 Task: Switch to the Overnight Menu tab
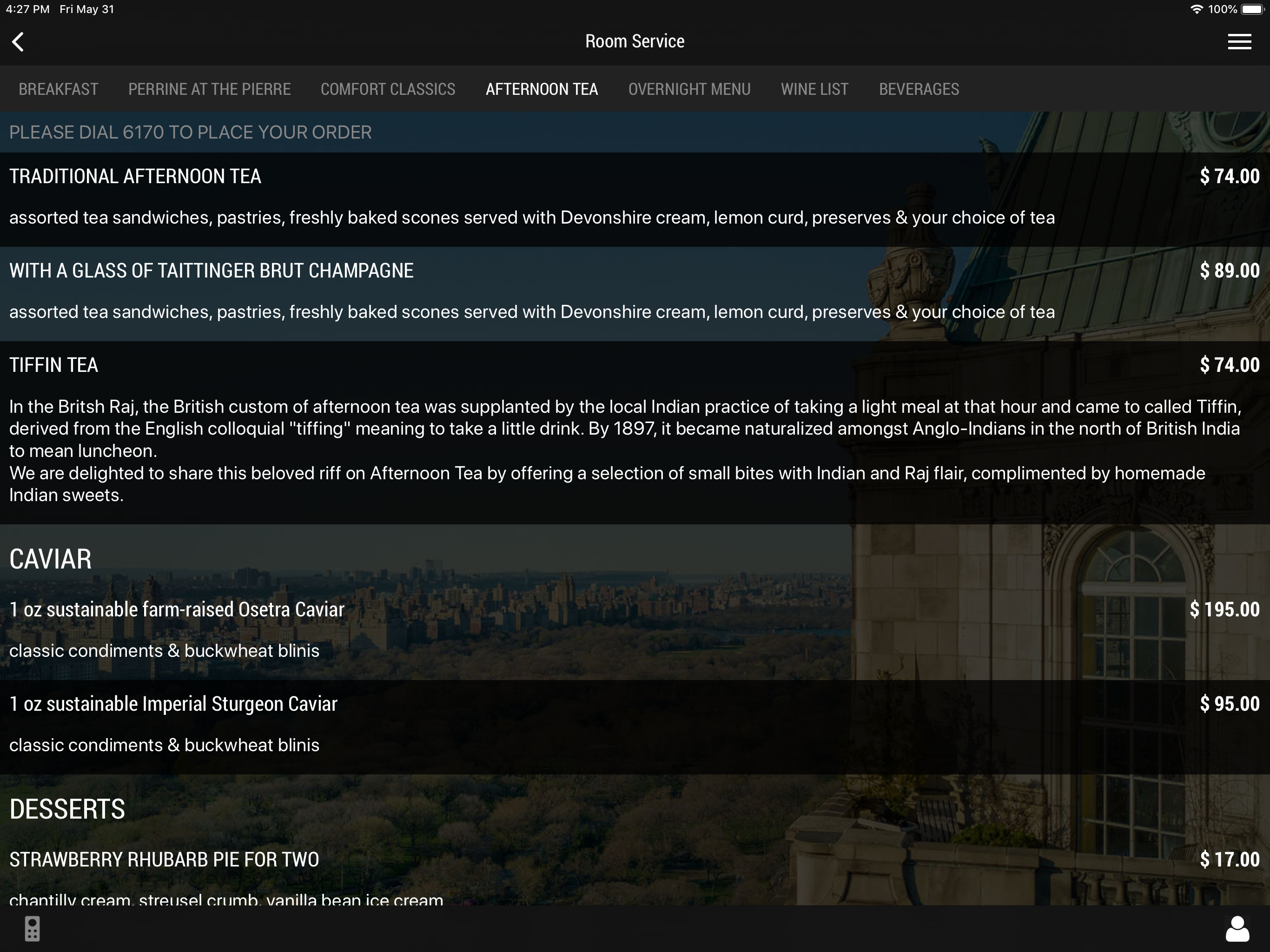(x=689, y=89)
